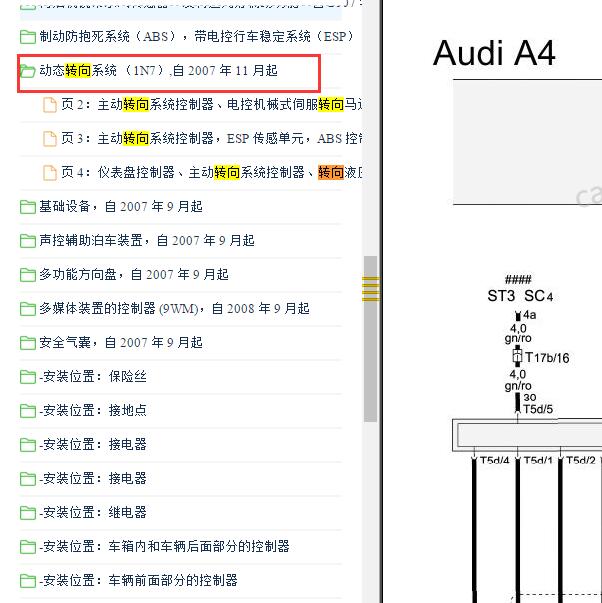This screenshot has height=603, width=602.
Task: Click the T5d/4 pin label
Action: (x=495, y=460)
